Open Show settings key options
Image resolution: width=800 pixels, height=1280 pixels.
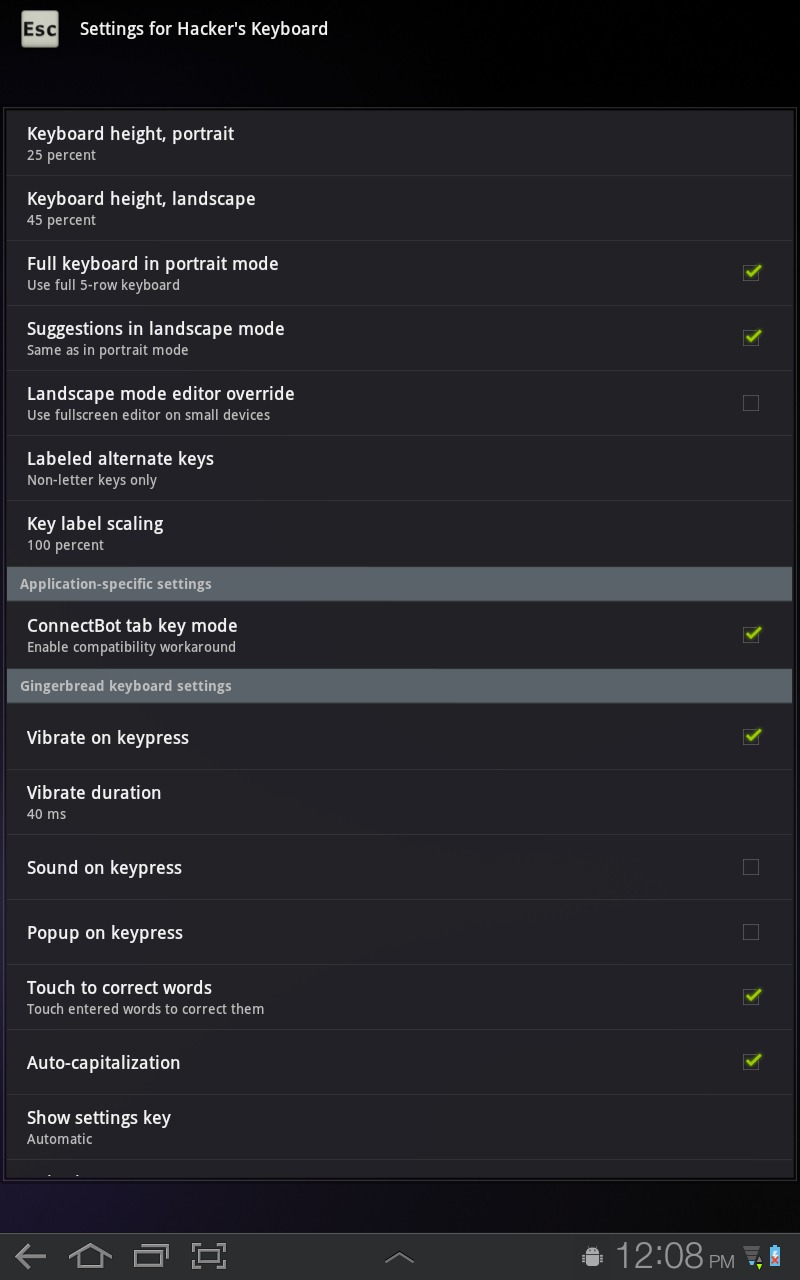(x=399, y=1127)
